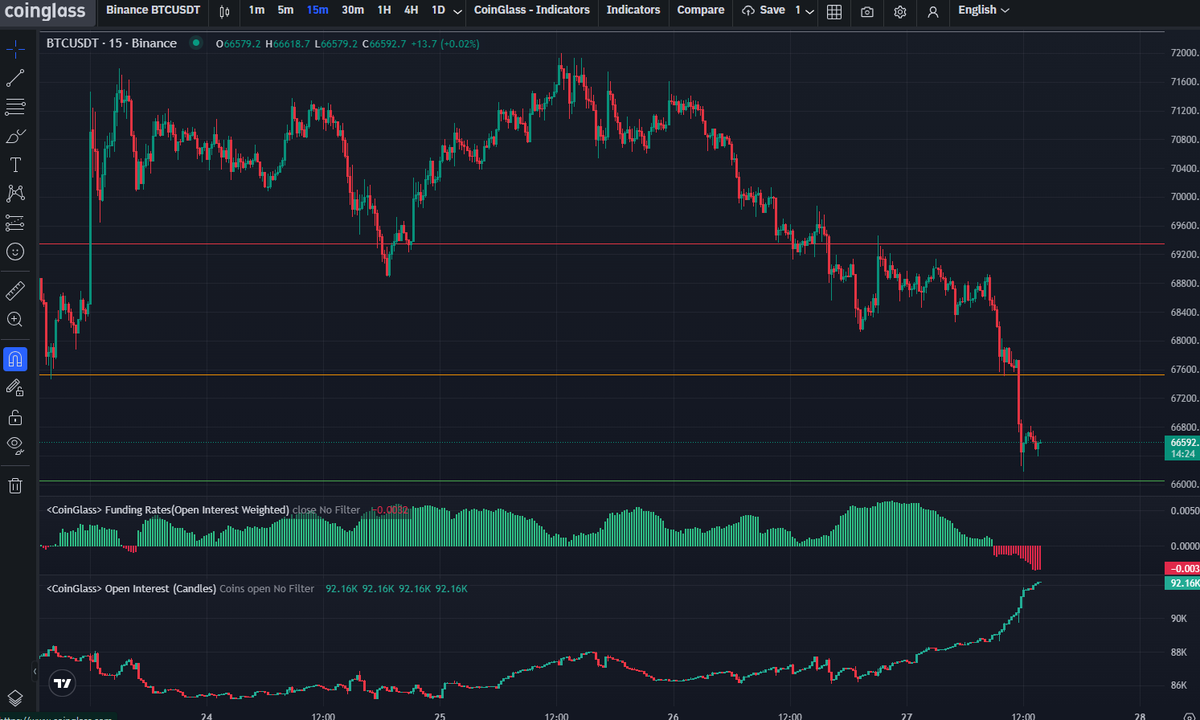Click the funding rate value label -0.003

(x=1183, y=568)
